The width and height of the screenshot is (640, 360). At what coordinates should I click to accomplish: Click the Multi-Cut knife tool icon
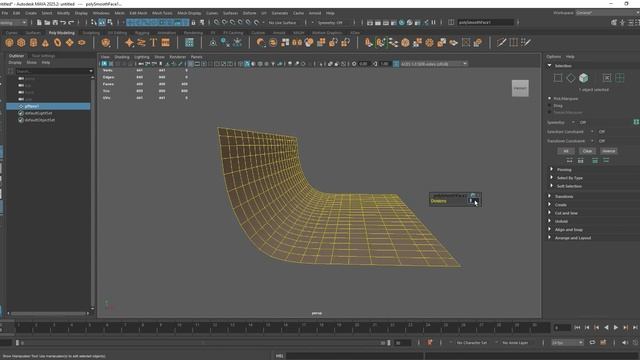(502, 42)
